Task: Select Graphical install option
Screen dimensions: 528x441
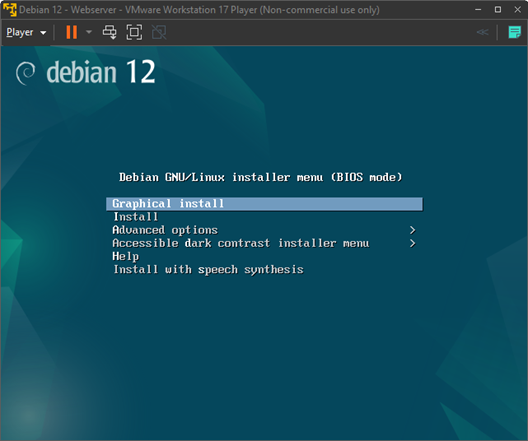Action: 264,204
